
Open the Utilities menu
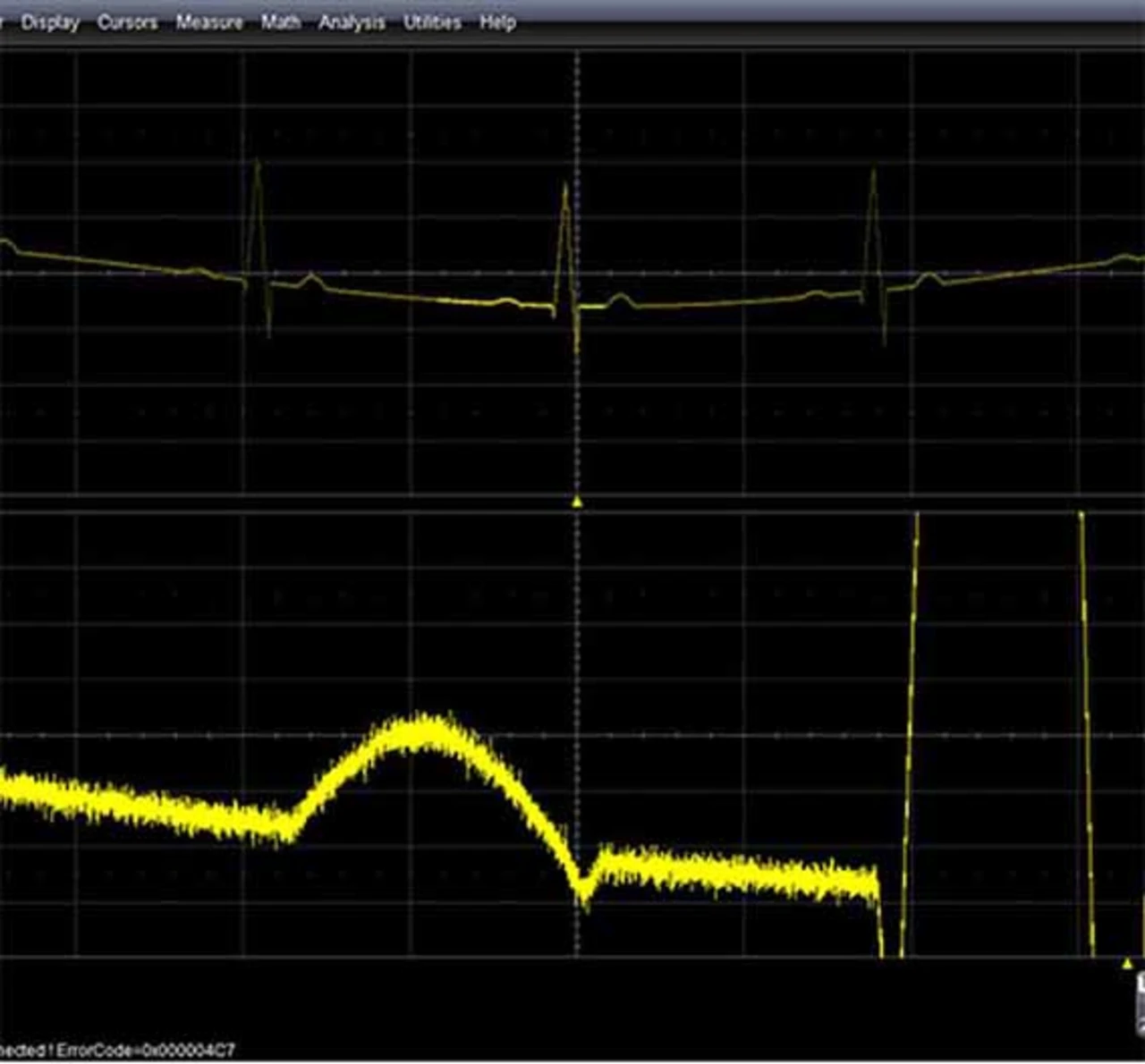[x=432, y=22]
